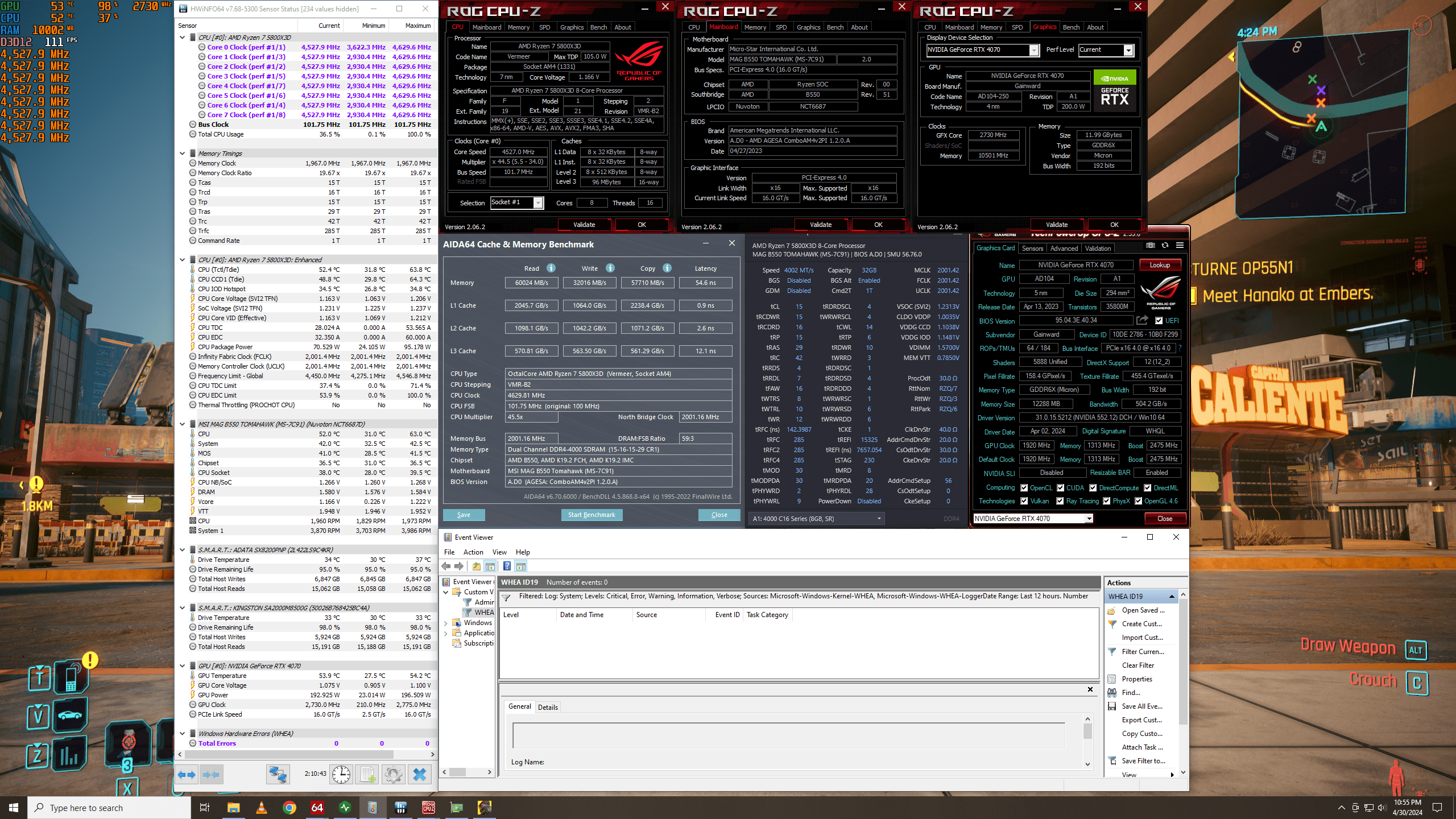The image size is (1456, 819).
Task: Open Action menu in Event Viewer
Action: [x=473, y=552]
